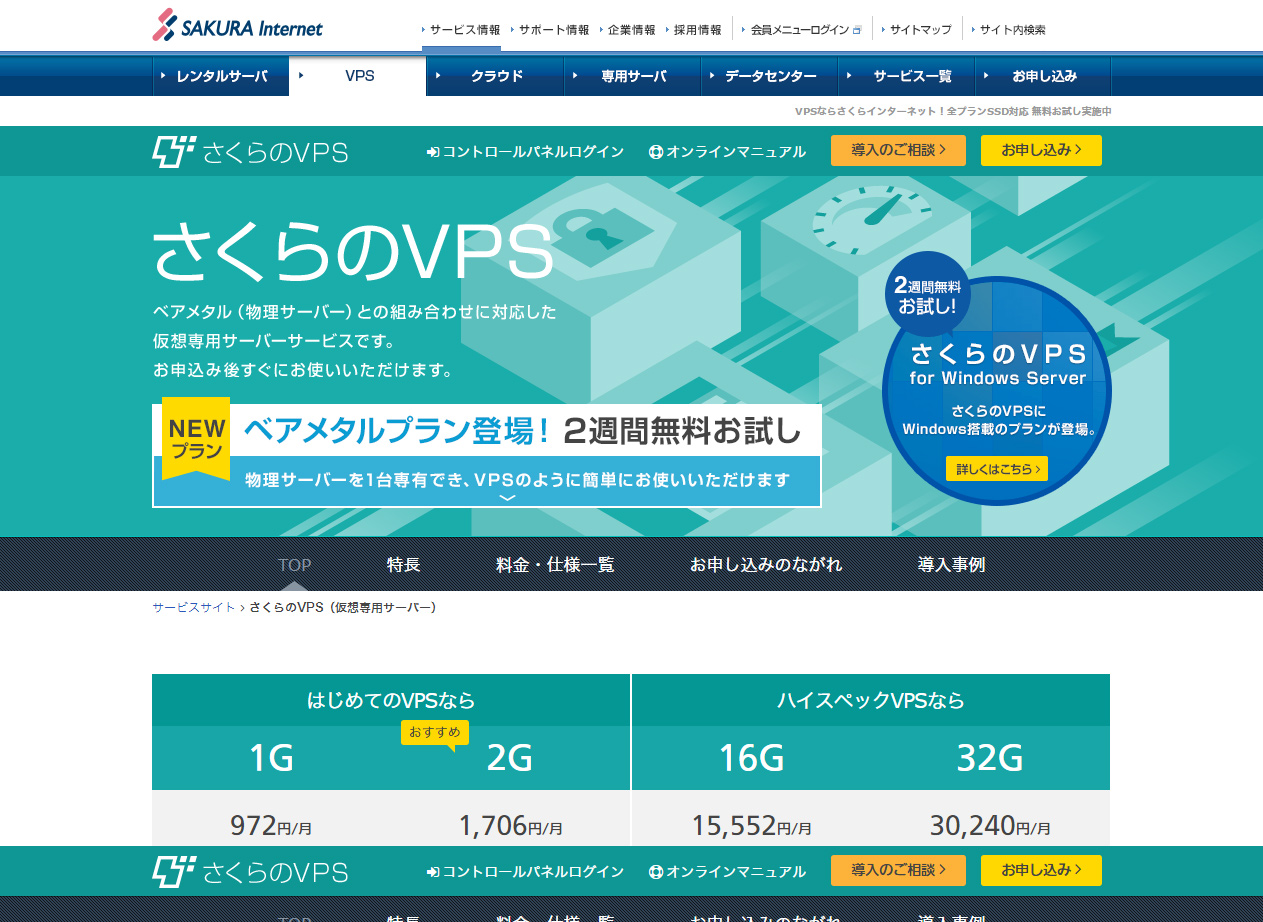The image size is (1263, 922).
Task: Open オンラインマニュアル in the top teal header
Action: [x=727, y=152]
